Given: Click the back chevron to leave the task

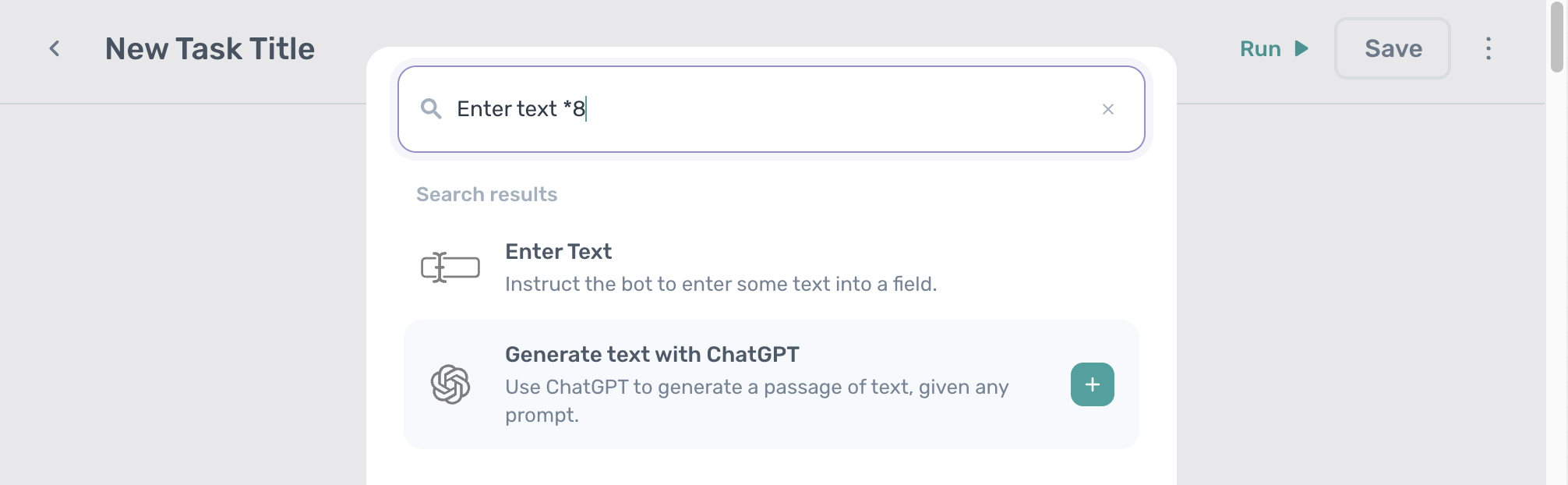Looking at the screenshot, I should point(54,48).
